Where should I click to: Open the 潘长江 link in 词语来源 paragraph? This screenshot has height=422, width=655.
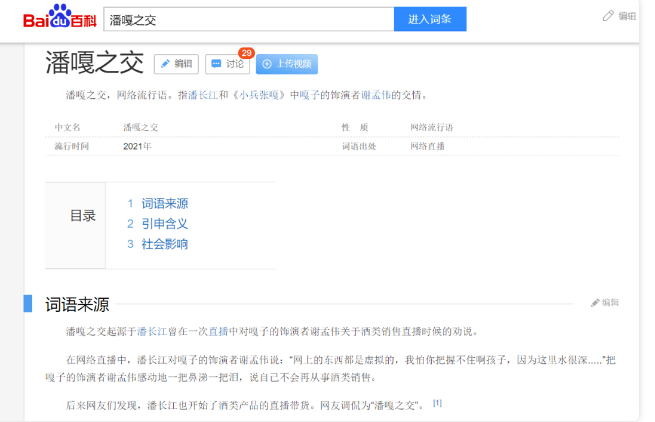tap(152, 332)
